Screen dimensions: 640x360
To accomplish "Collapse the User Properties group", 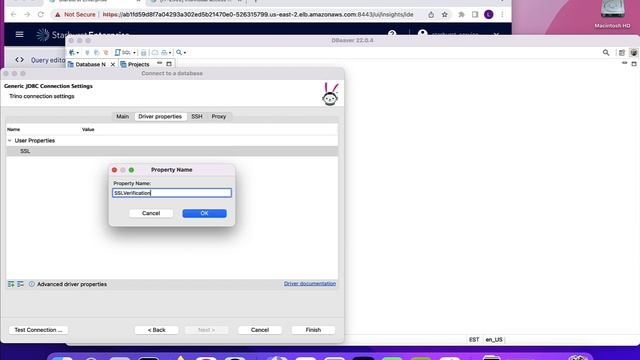I will click(10, 140).
